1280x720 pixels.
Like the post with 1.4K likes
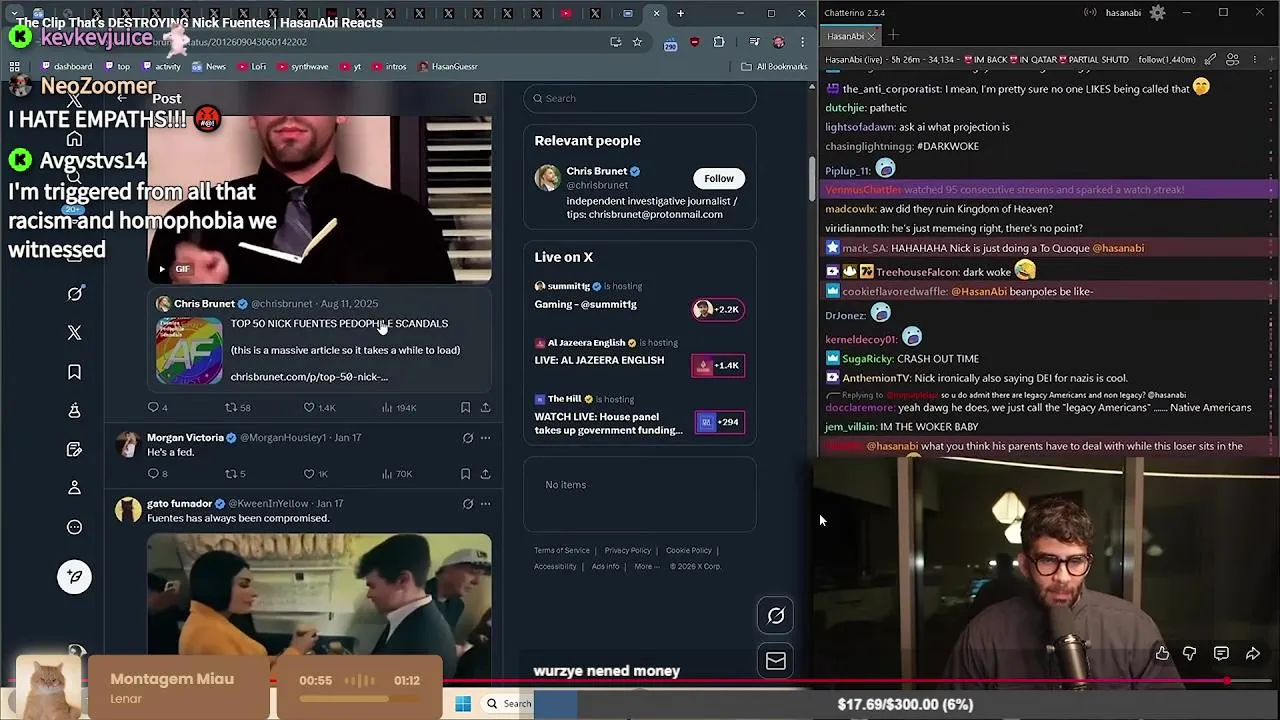(320, 408)
